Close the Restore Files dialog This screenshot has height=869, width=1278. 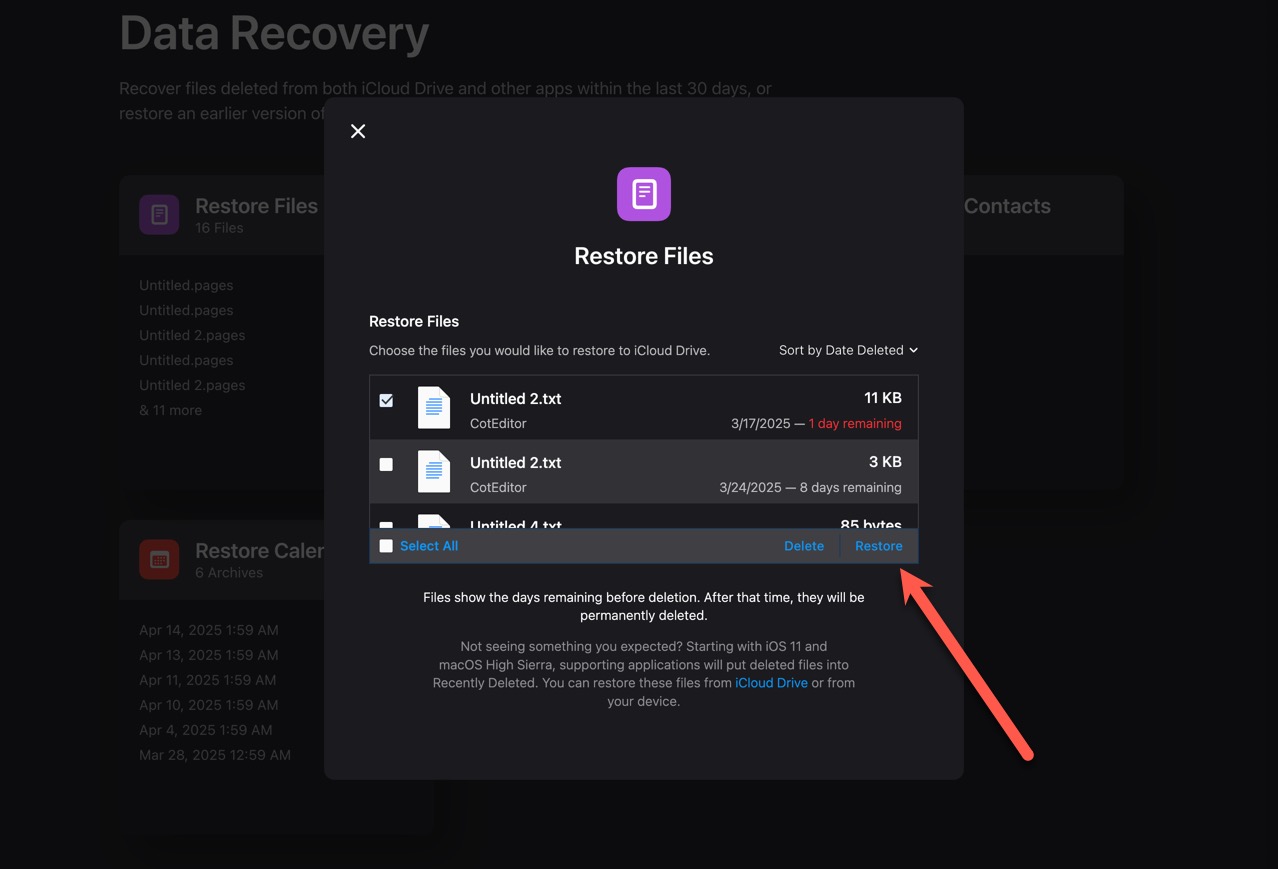358,131
